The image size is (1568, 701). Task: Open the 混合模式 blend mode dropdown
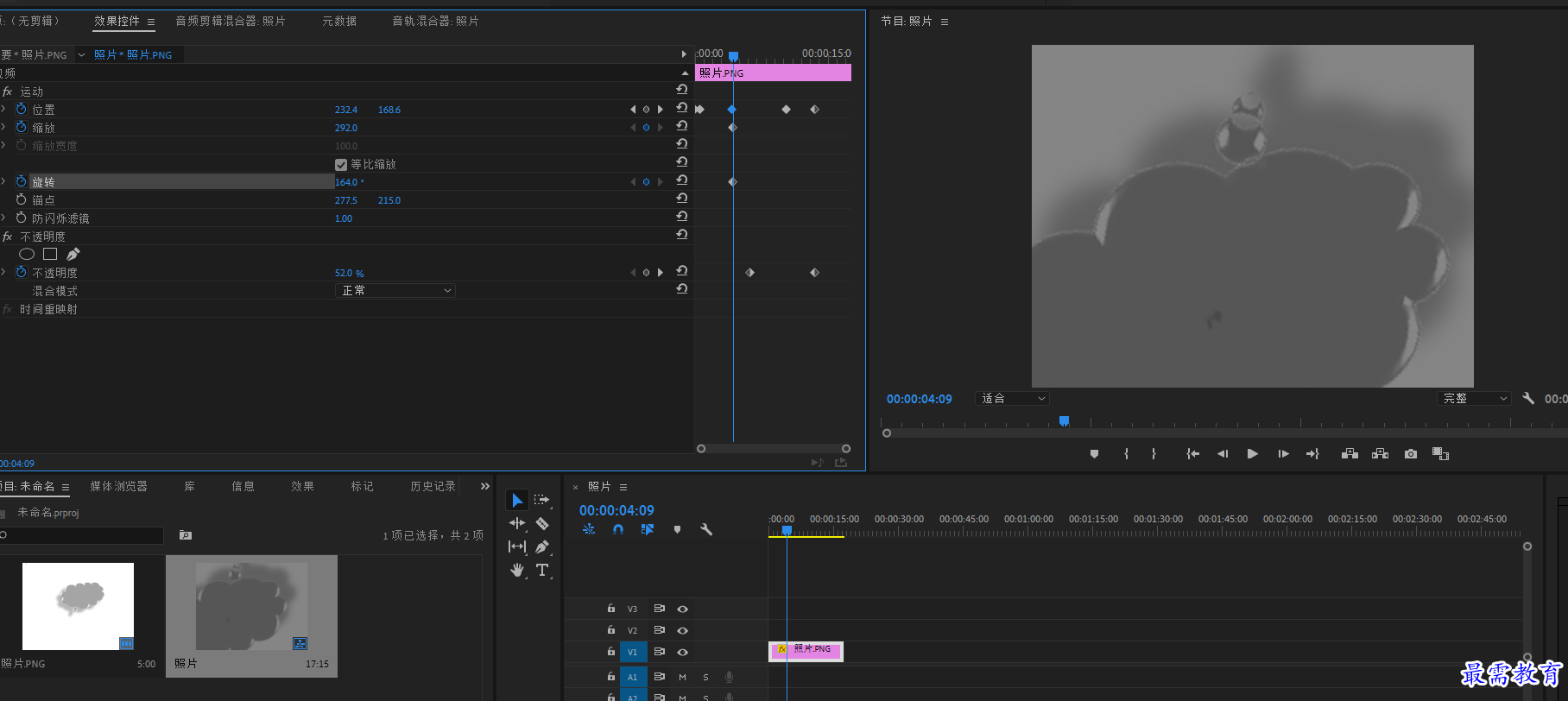tap(395, 290)
